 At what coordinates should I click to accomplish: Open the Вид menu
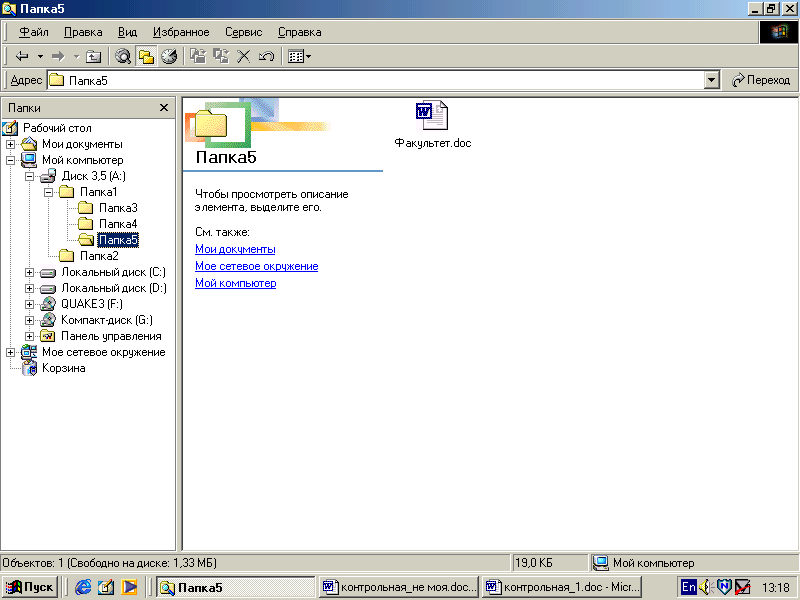coord(128,32)
